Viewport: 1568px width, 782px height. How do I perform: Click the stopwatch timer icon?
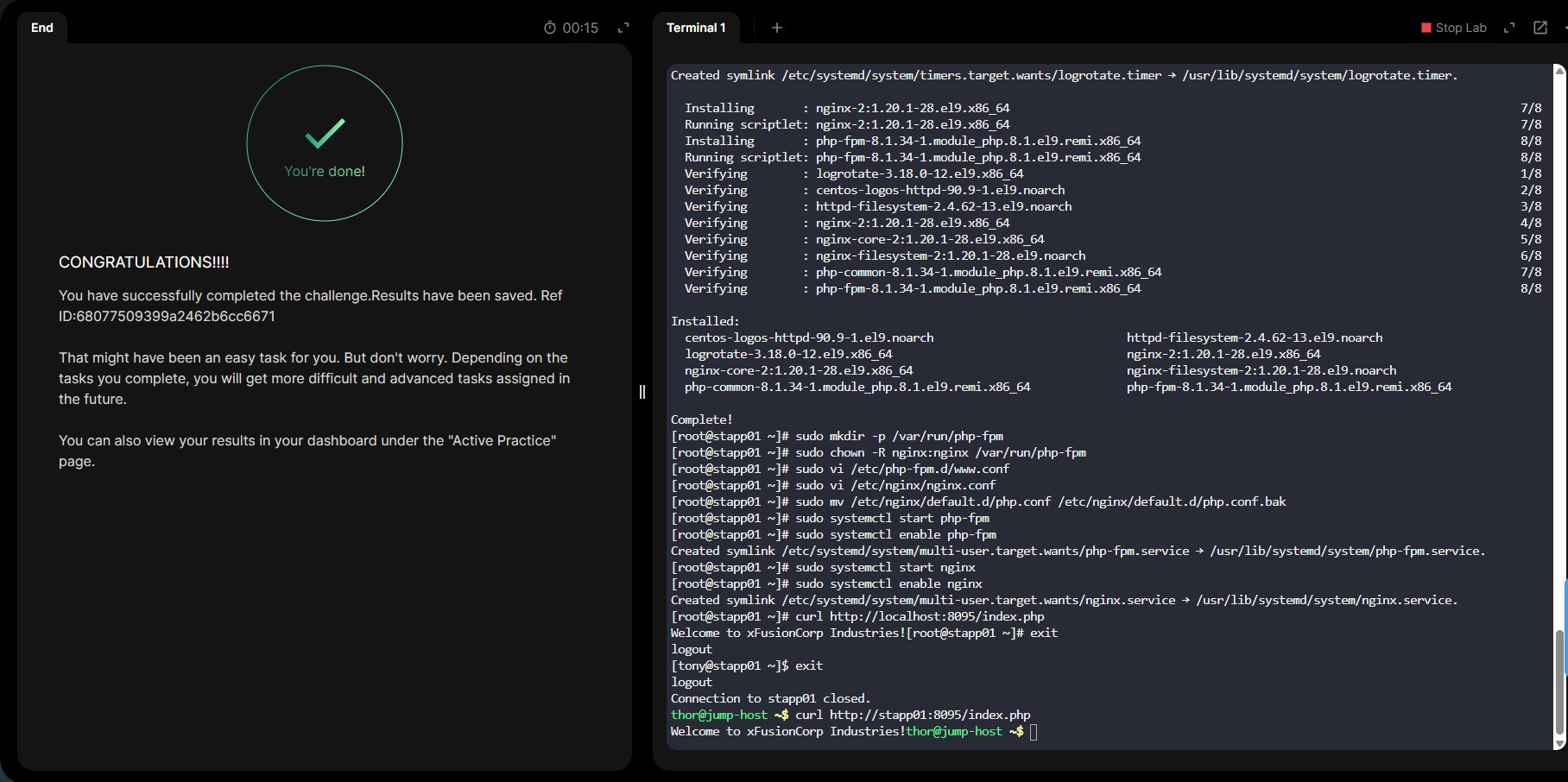pyautogui.click(x=550, y=28)
